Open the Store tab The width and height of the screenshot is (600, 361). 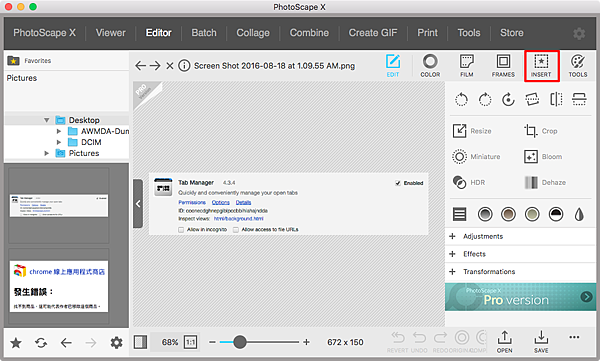512,33
